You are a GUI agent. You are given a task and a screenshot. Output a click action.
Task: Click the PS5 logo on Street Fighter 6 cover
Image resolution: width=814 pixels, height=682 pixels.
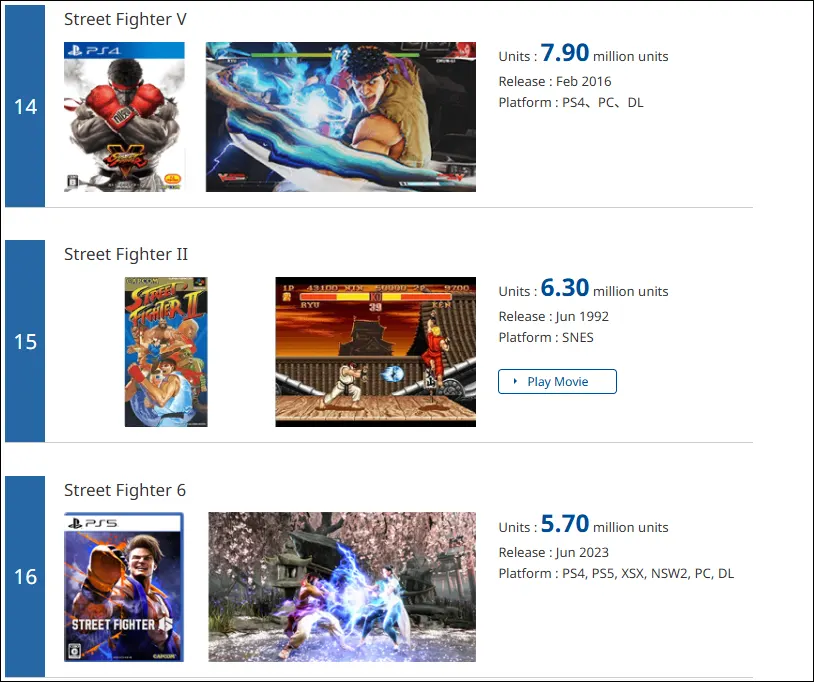93,523
